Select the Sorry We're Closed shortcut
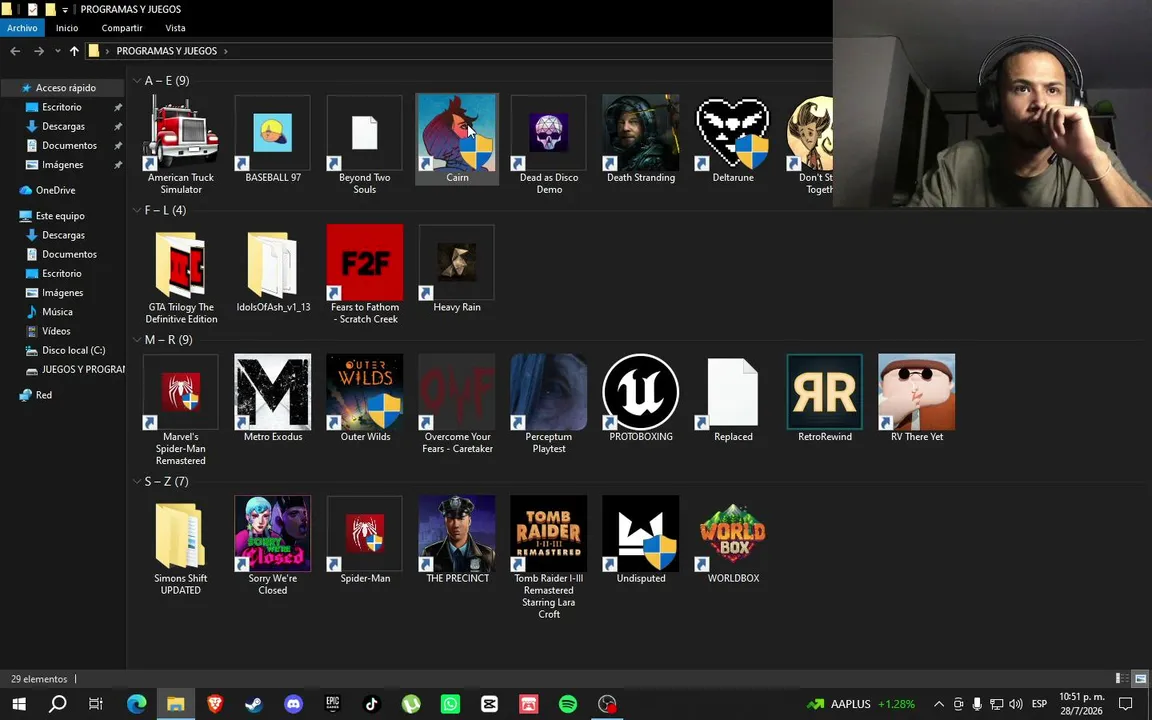The width and height of the screenshot is (1152, 720). (273, 546)
